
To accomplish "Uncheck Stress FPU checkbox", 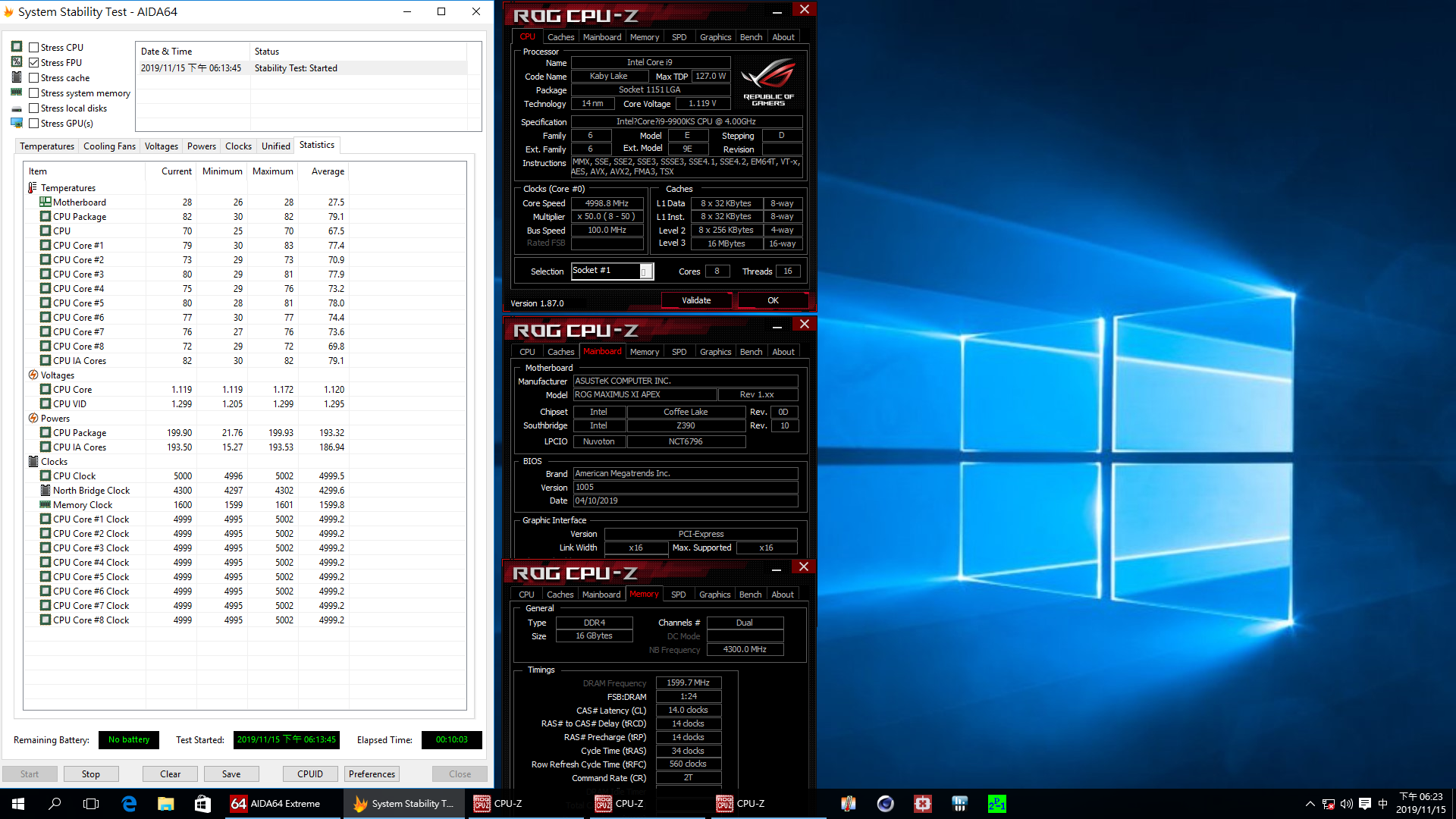I will point(33,62).
